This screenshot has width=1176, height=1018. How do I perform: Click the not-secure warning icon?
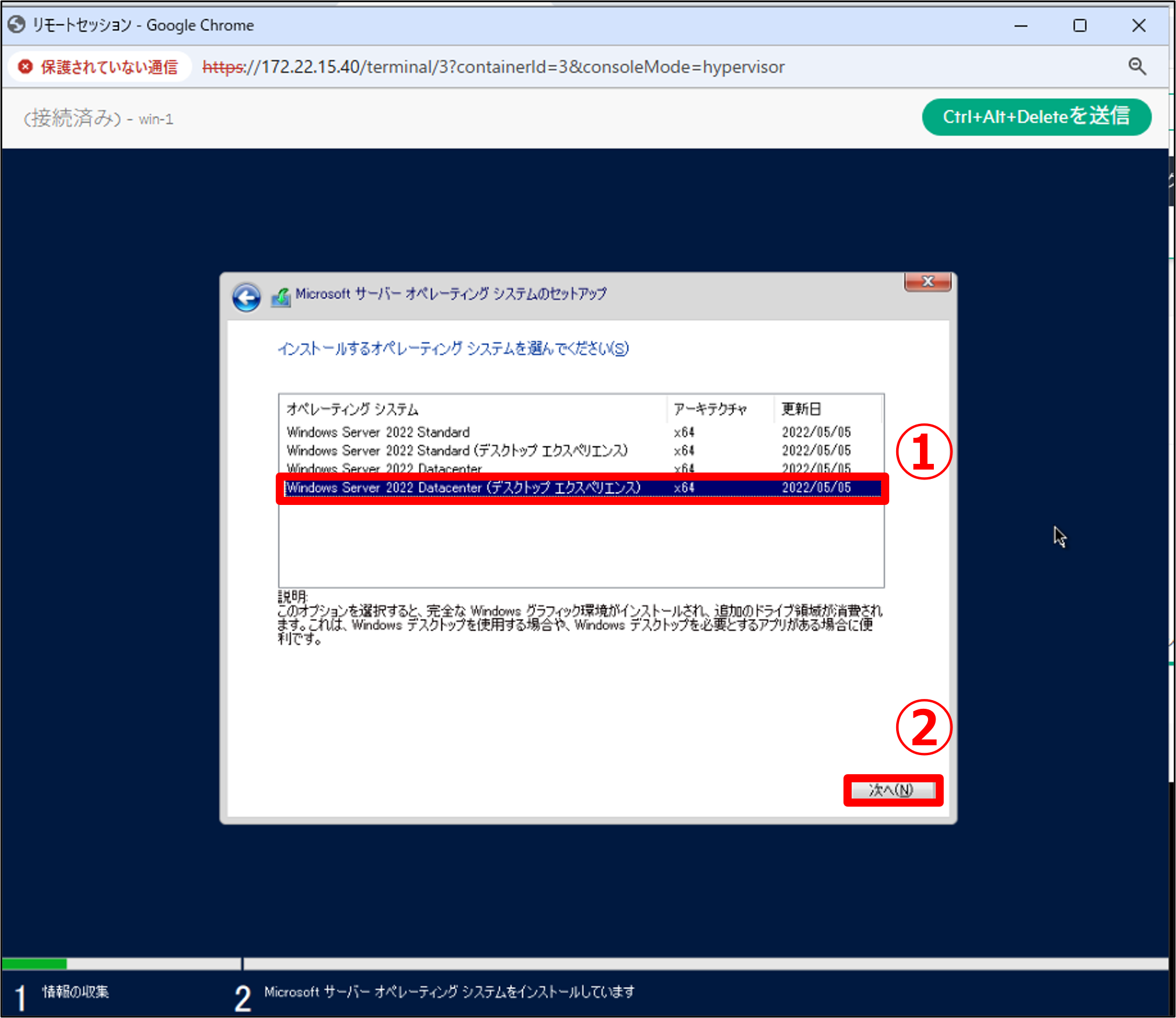(25, 67)
